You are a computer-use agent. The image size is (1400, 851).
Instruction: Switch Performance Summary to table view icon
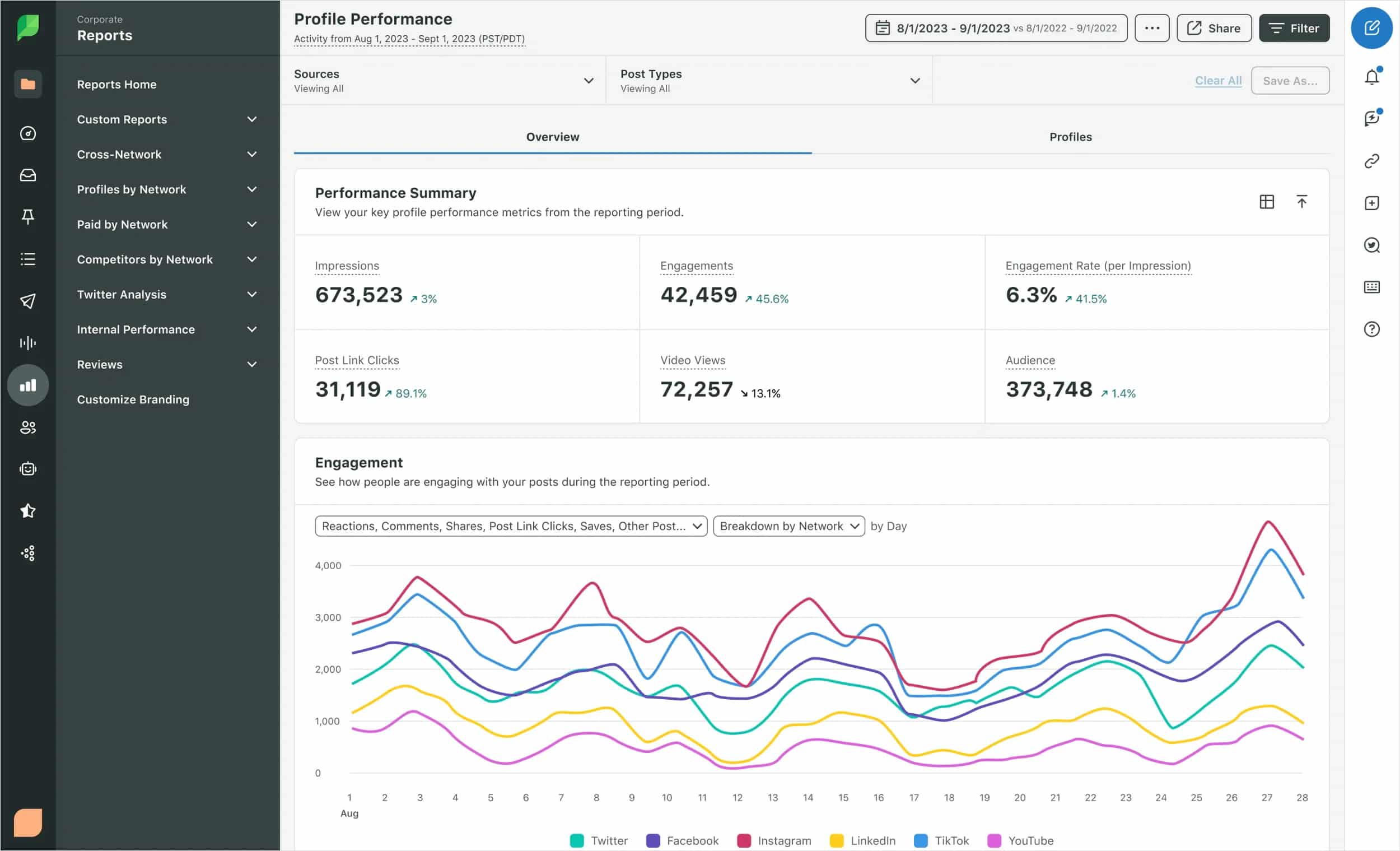tap(1267, 202)
